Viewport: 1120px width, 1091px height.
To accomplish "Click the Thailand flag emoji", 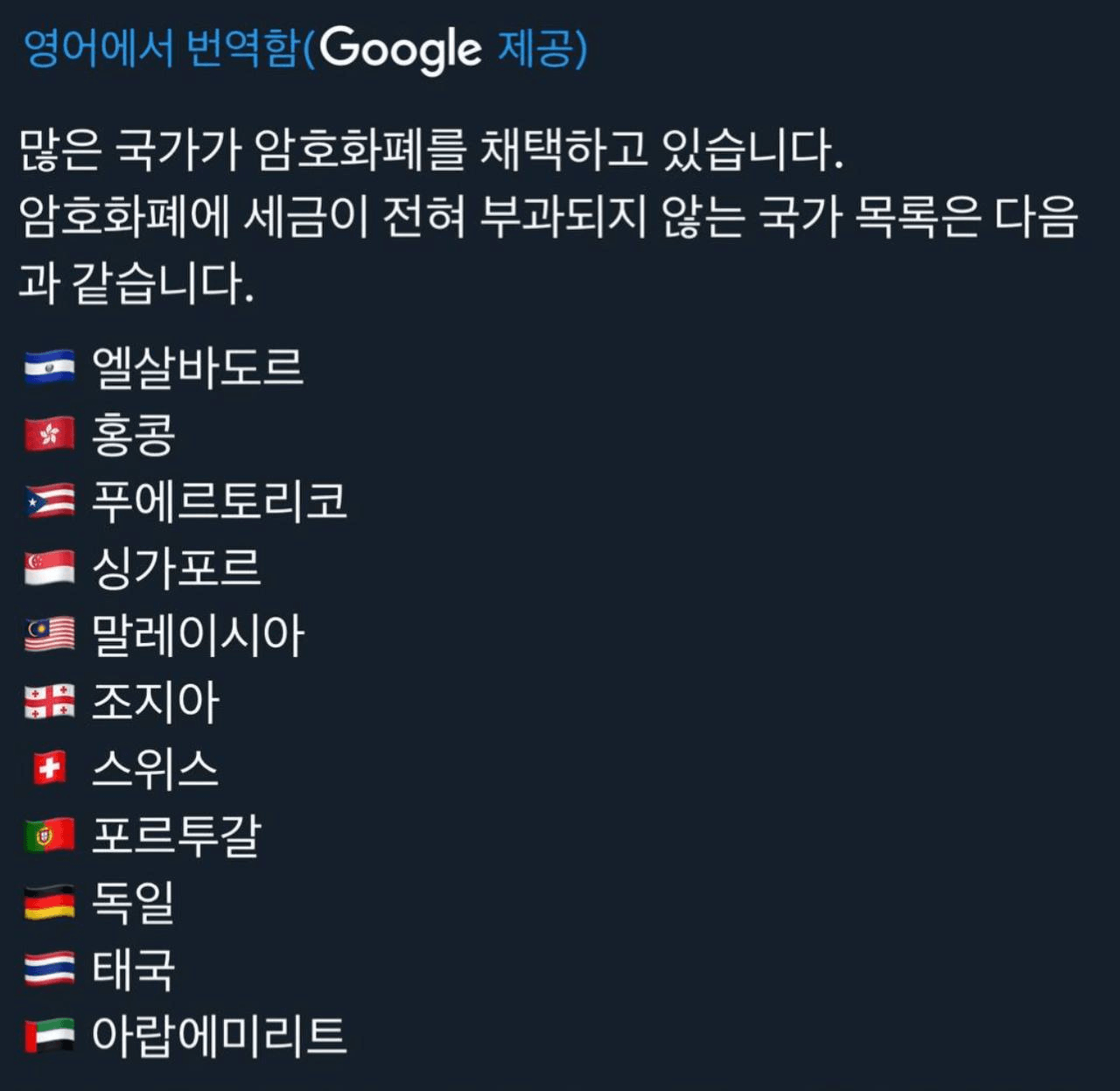I will (50, 969).
